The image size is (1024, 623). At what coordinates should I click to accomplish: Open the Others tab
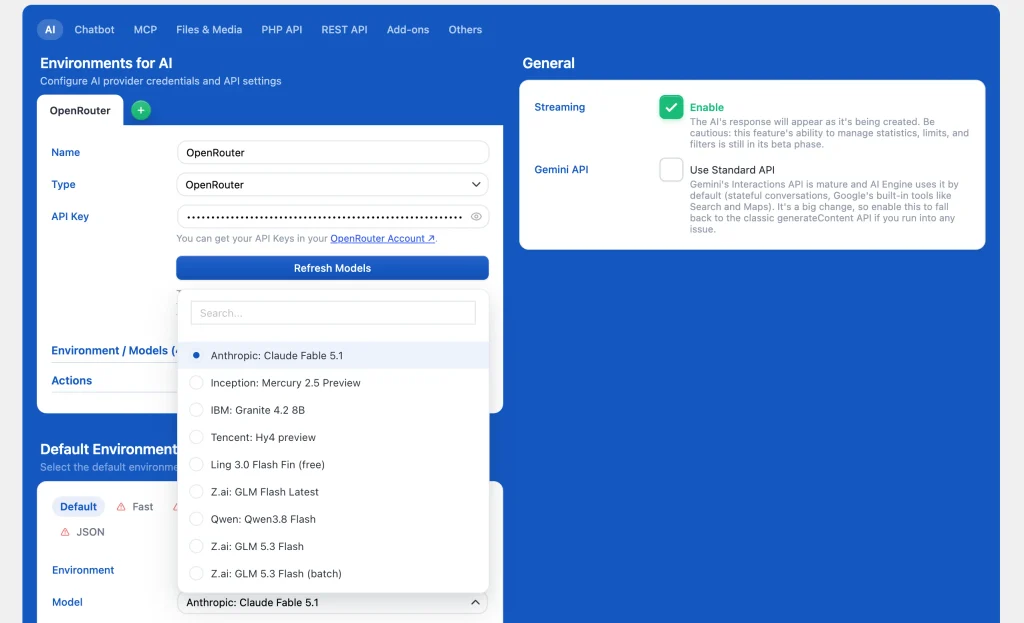465,29
